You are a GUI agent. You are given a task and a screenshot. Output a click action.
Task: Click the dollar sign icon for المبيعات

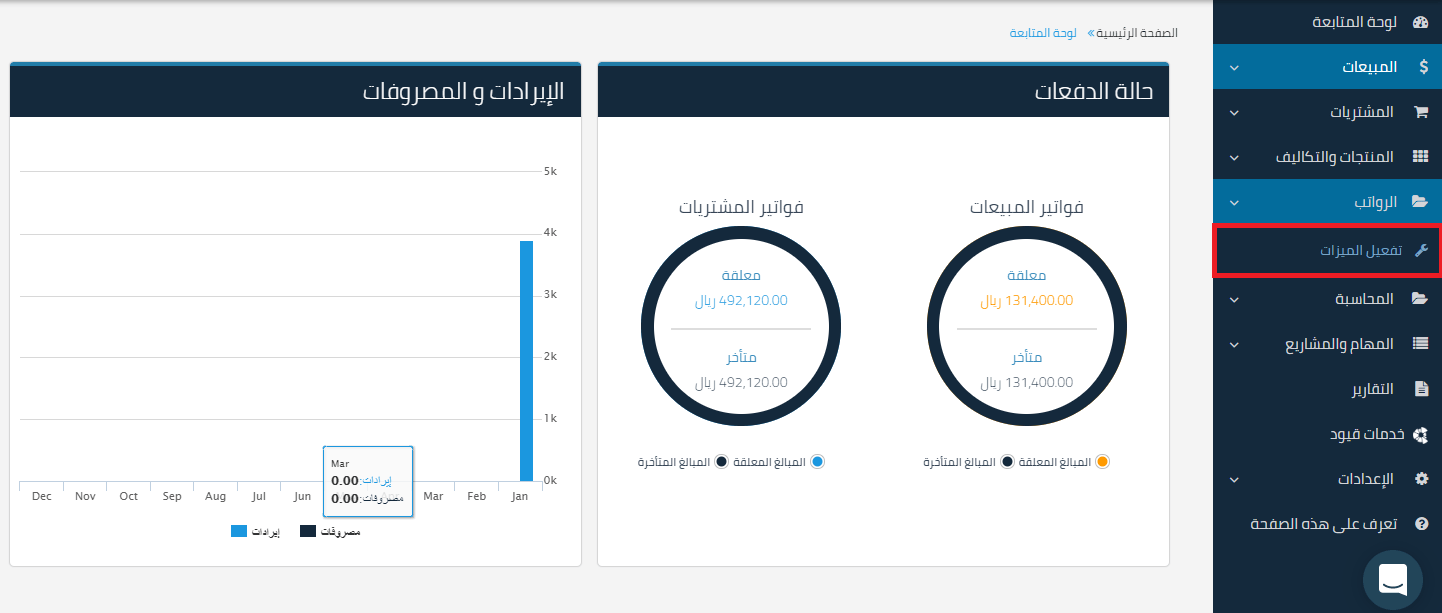1423,67
